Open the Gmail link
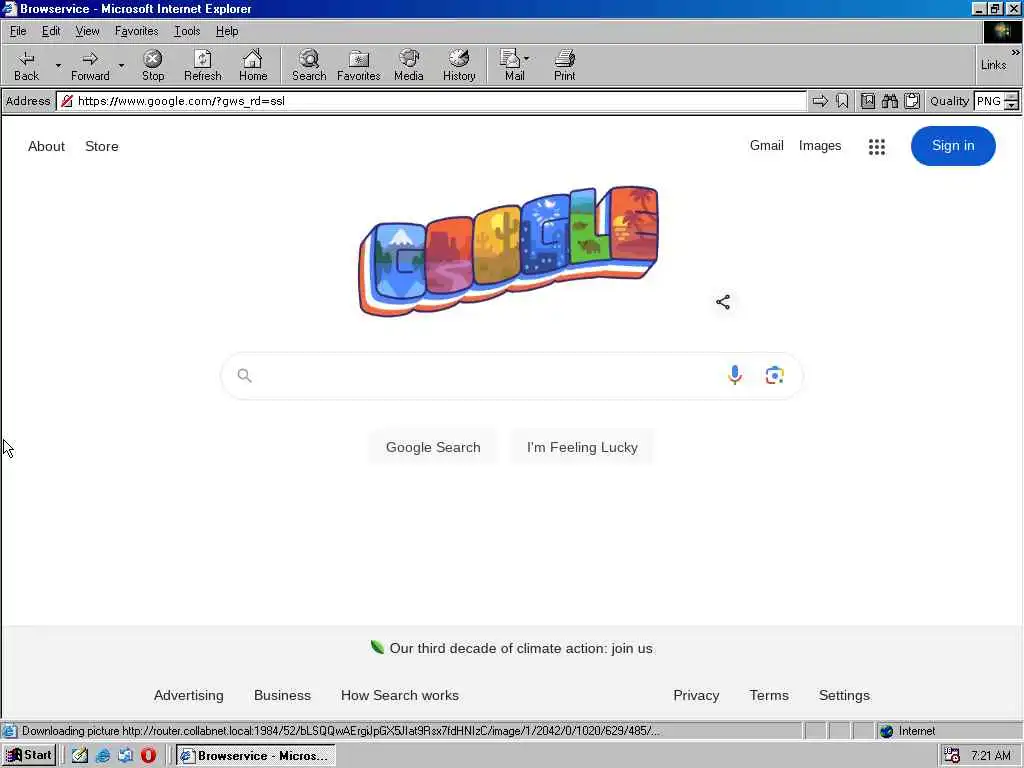This screenshot has width=1024, height=768. [x=766, y=146]
